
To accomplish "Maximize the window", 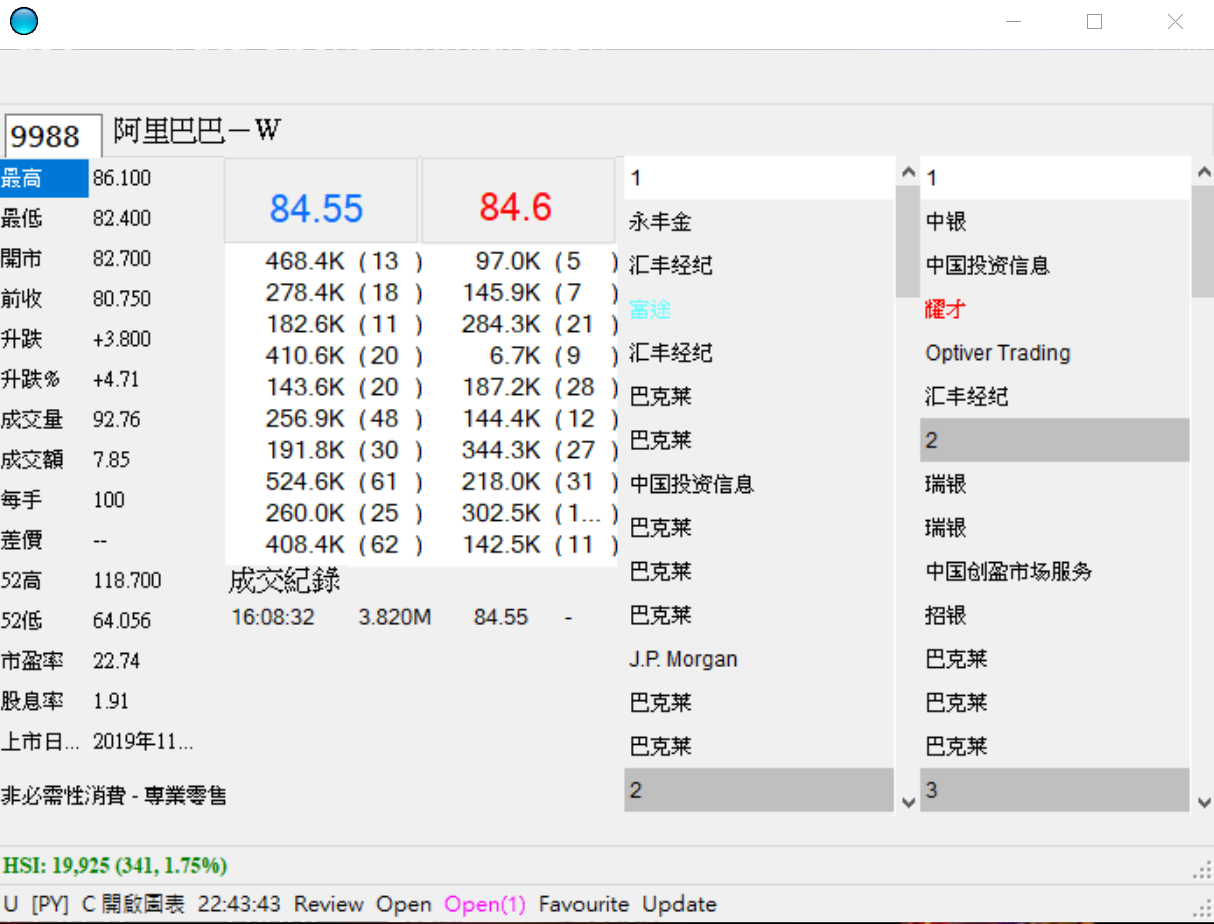I will [1094, 21].
